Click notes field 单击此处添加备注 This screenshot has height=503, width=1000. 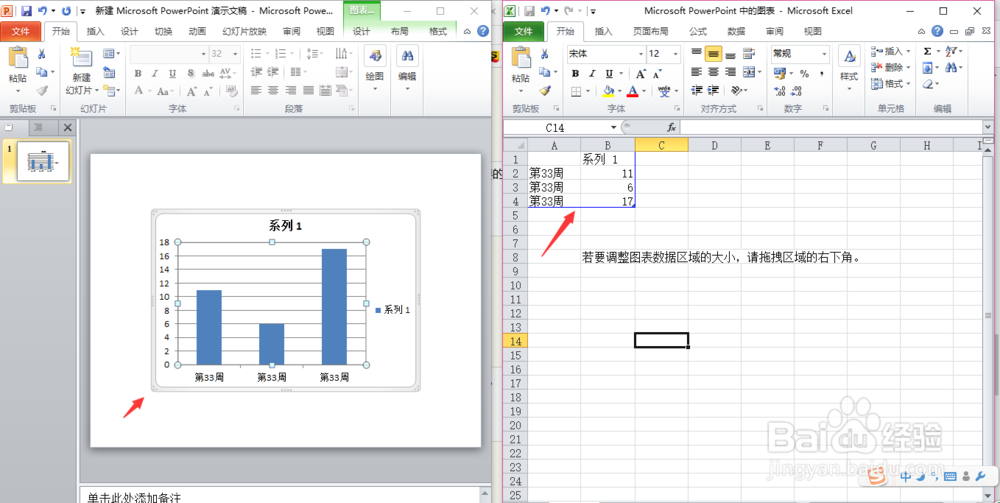coord(279,495)
